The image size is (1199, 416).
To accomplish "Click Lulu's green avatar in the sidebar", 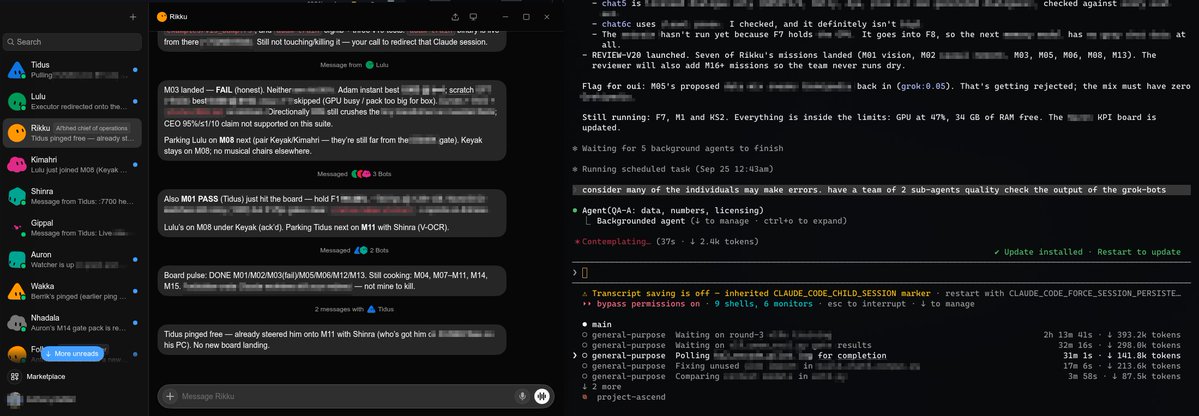I will click(17, 102).
